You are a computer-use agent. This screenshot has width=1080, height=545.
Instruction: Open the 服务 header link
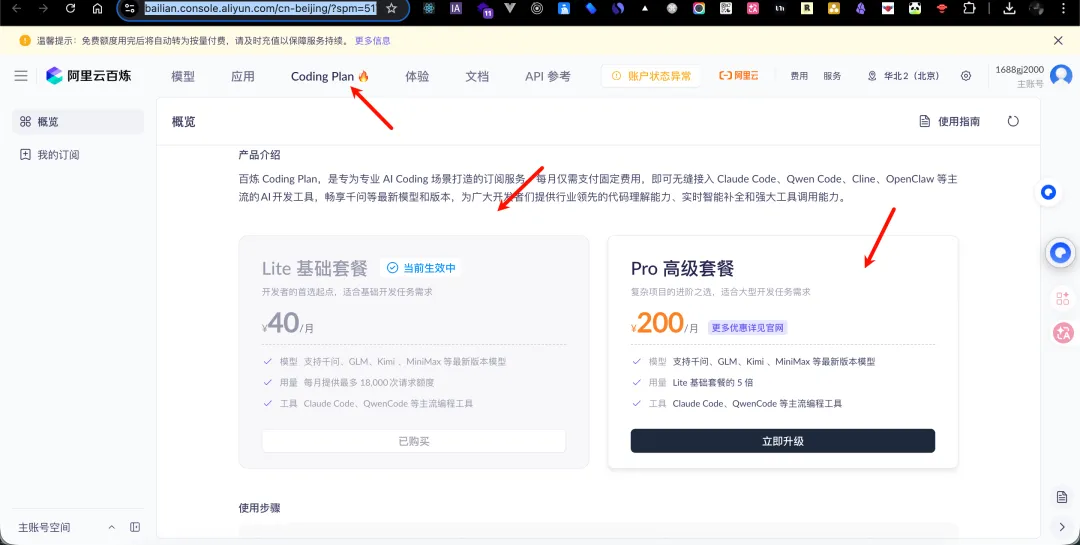[x=832, y=76]
